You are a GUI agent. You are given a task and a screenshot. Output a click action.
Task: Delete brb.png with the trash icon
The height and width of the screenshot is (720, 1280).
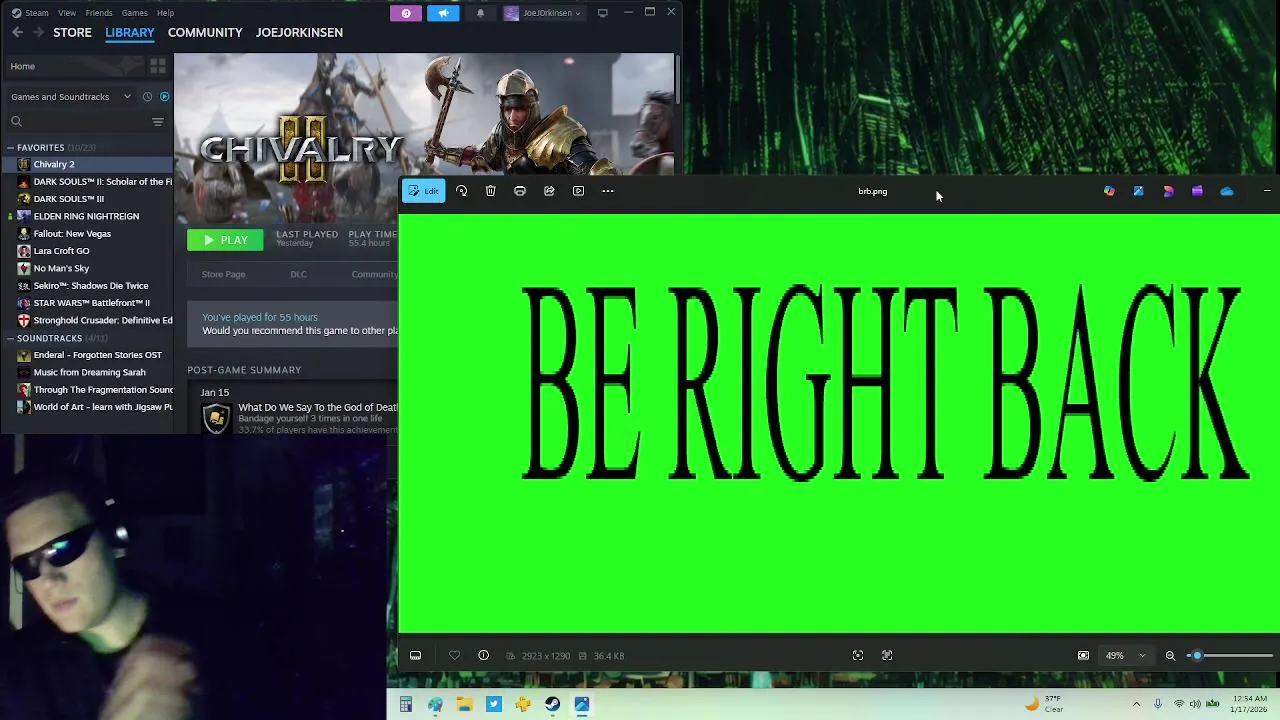coord(490,191)
